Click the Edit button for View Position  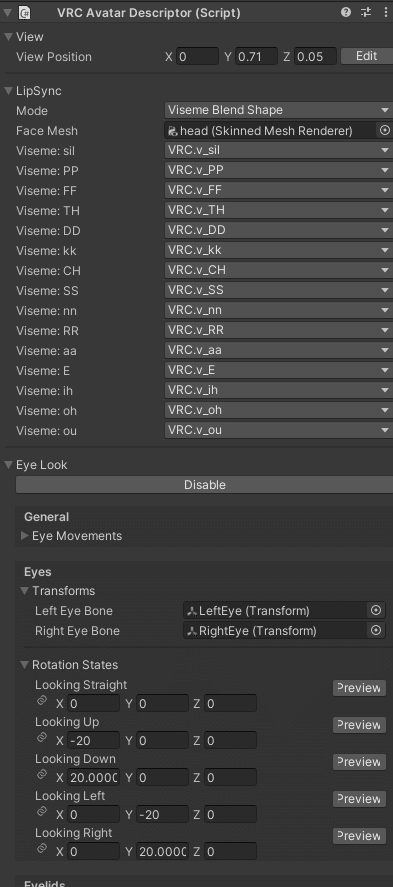tap(366, 56)
